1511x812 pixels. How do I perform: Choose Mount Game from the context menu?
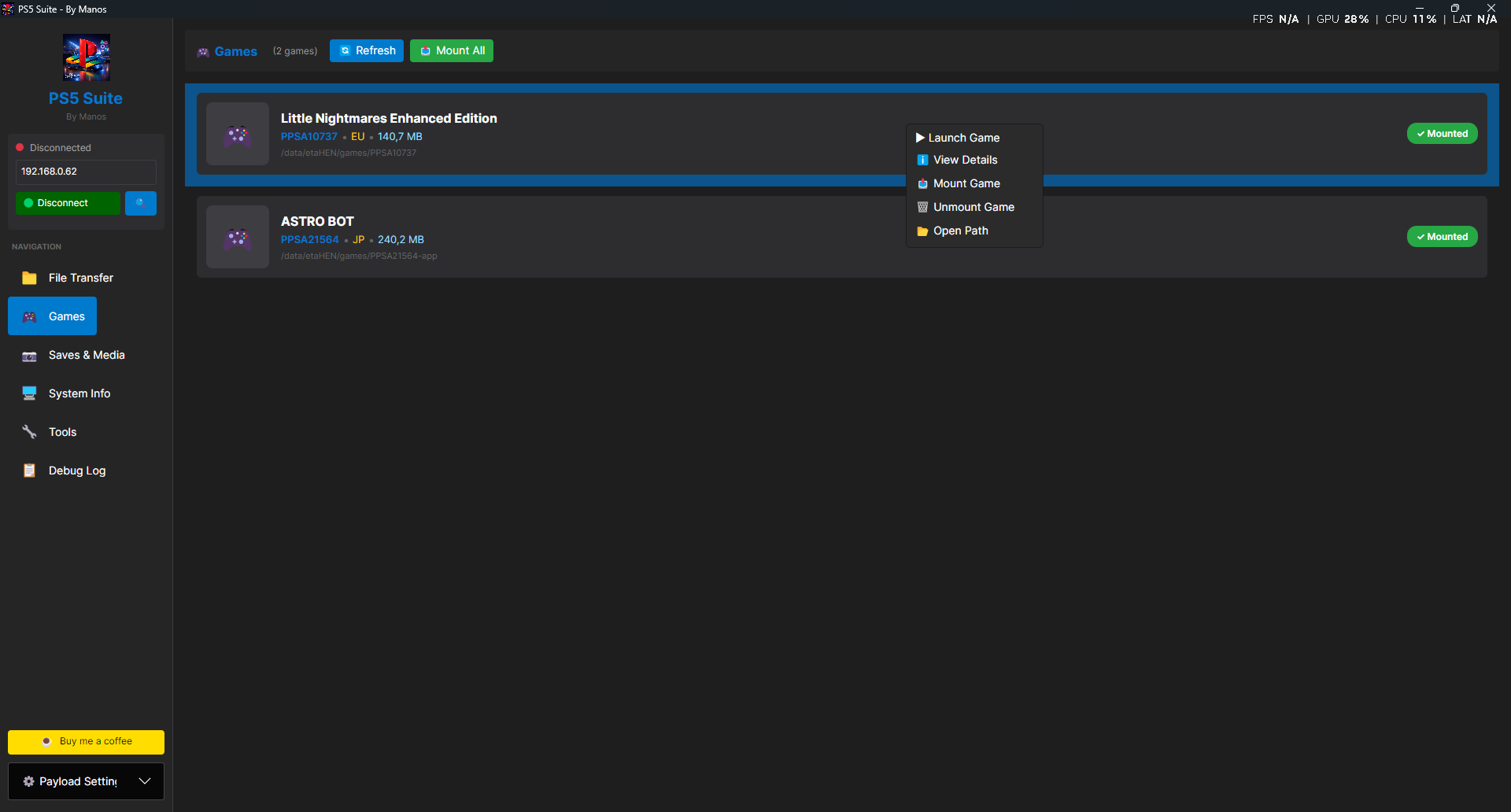pyautogui.click(x=974, y=183)
